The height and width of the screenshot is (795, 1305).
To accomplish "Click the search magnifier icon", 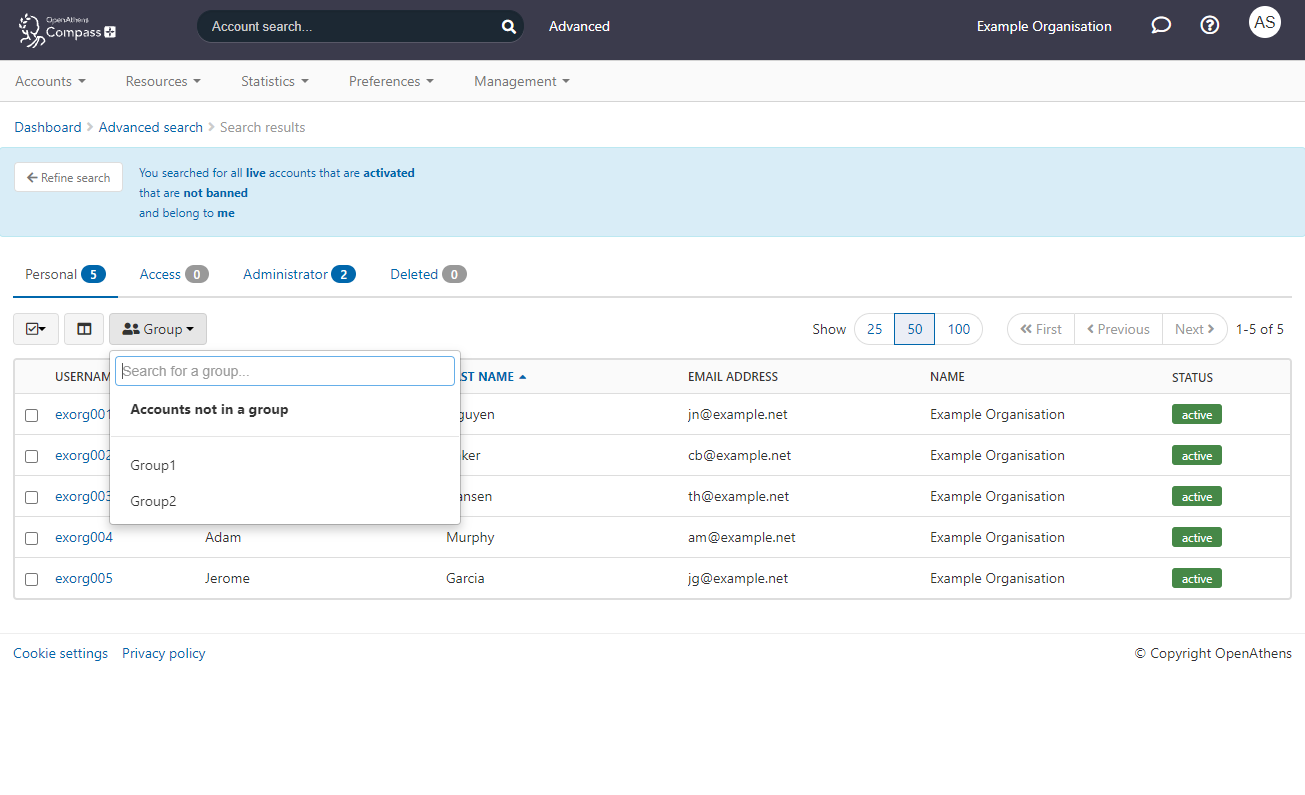I will (508, 27).
